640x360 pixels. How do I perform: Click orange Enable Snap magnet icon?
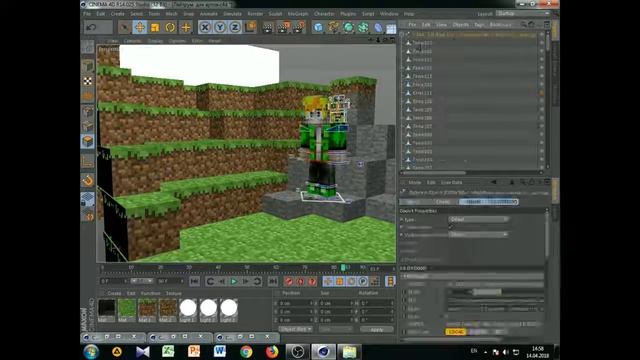tap(88, 180)
